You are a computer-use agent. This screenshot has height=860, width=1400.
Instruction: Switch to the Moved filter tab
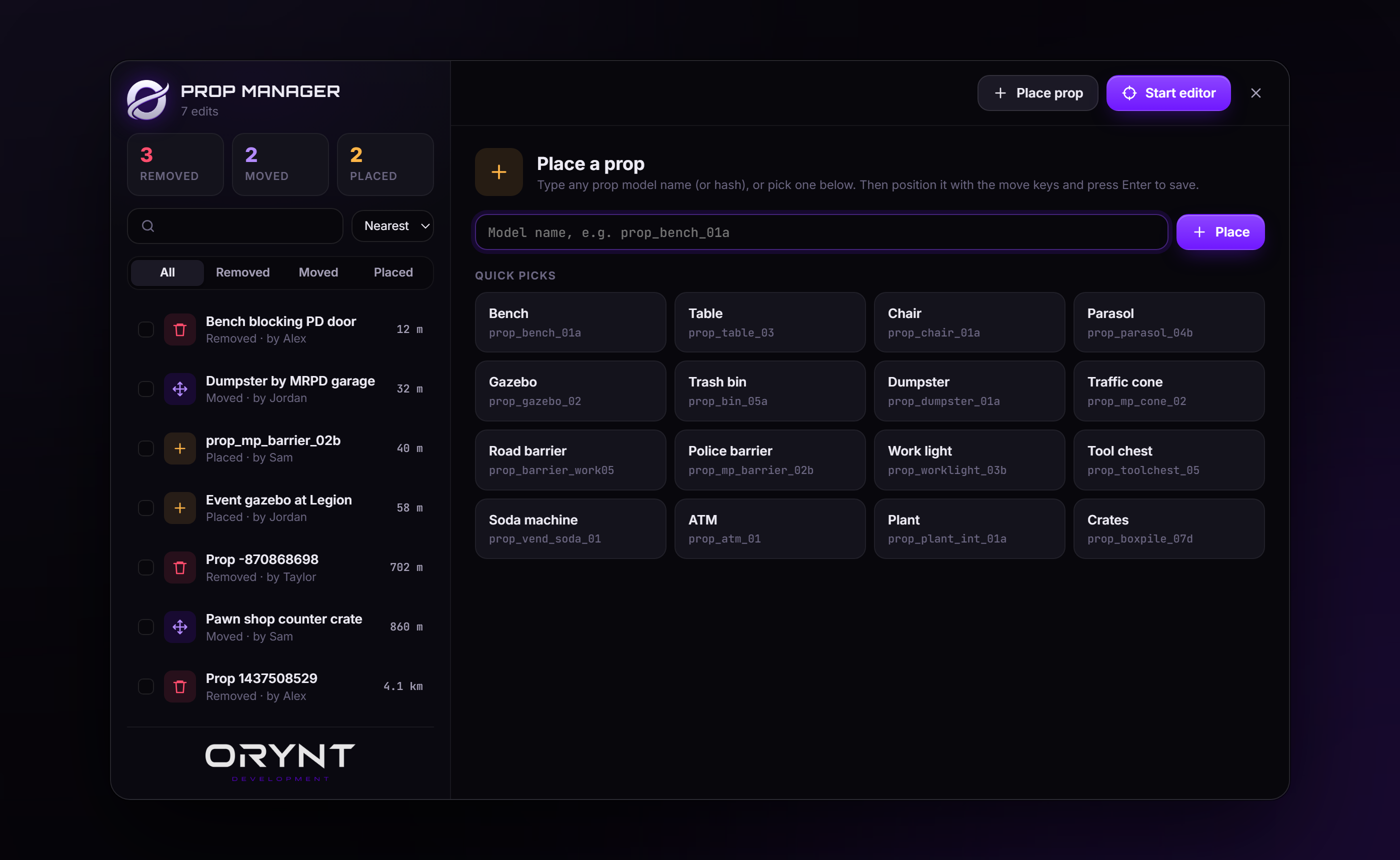pos(318,272)
